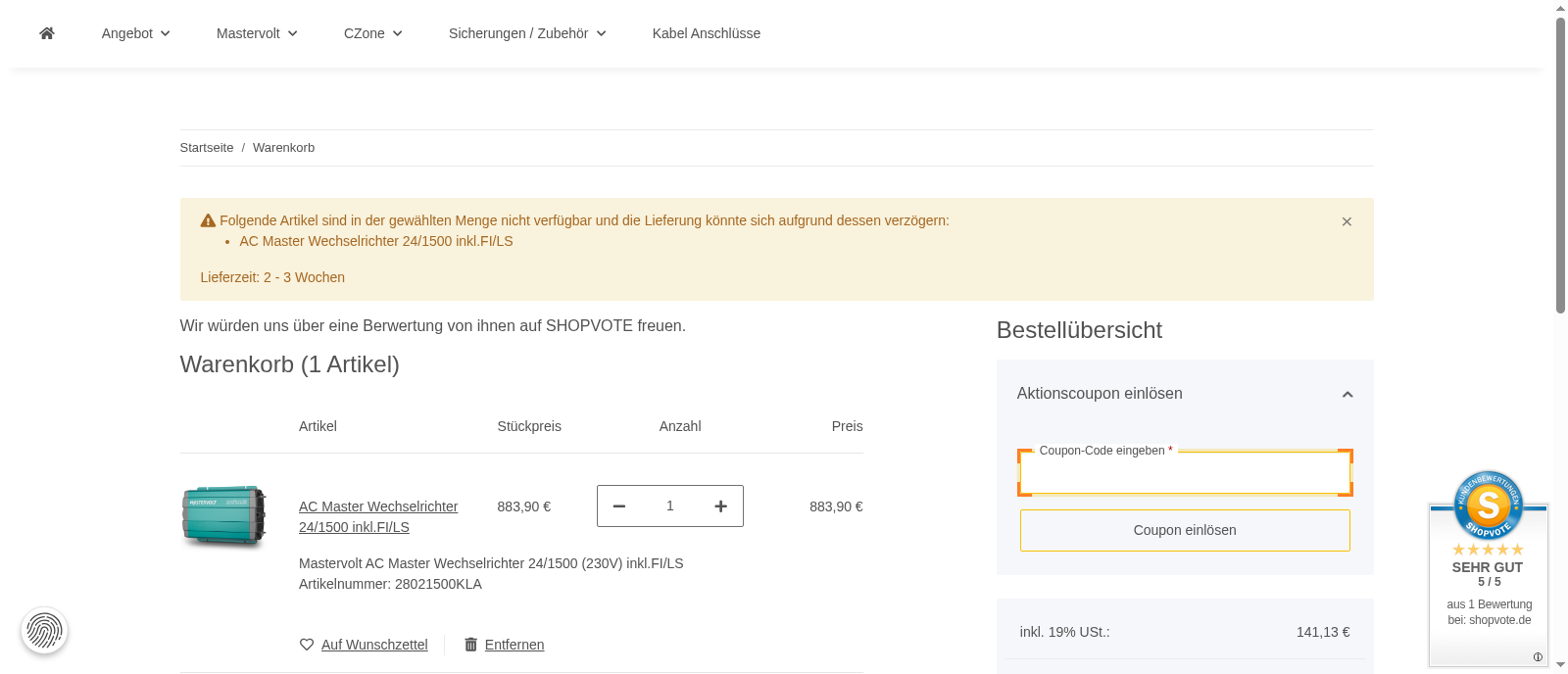
Task: Click the info icon in ShopVote badge
Action: pyautogui.click(x=1538, y=657)
